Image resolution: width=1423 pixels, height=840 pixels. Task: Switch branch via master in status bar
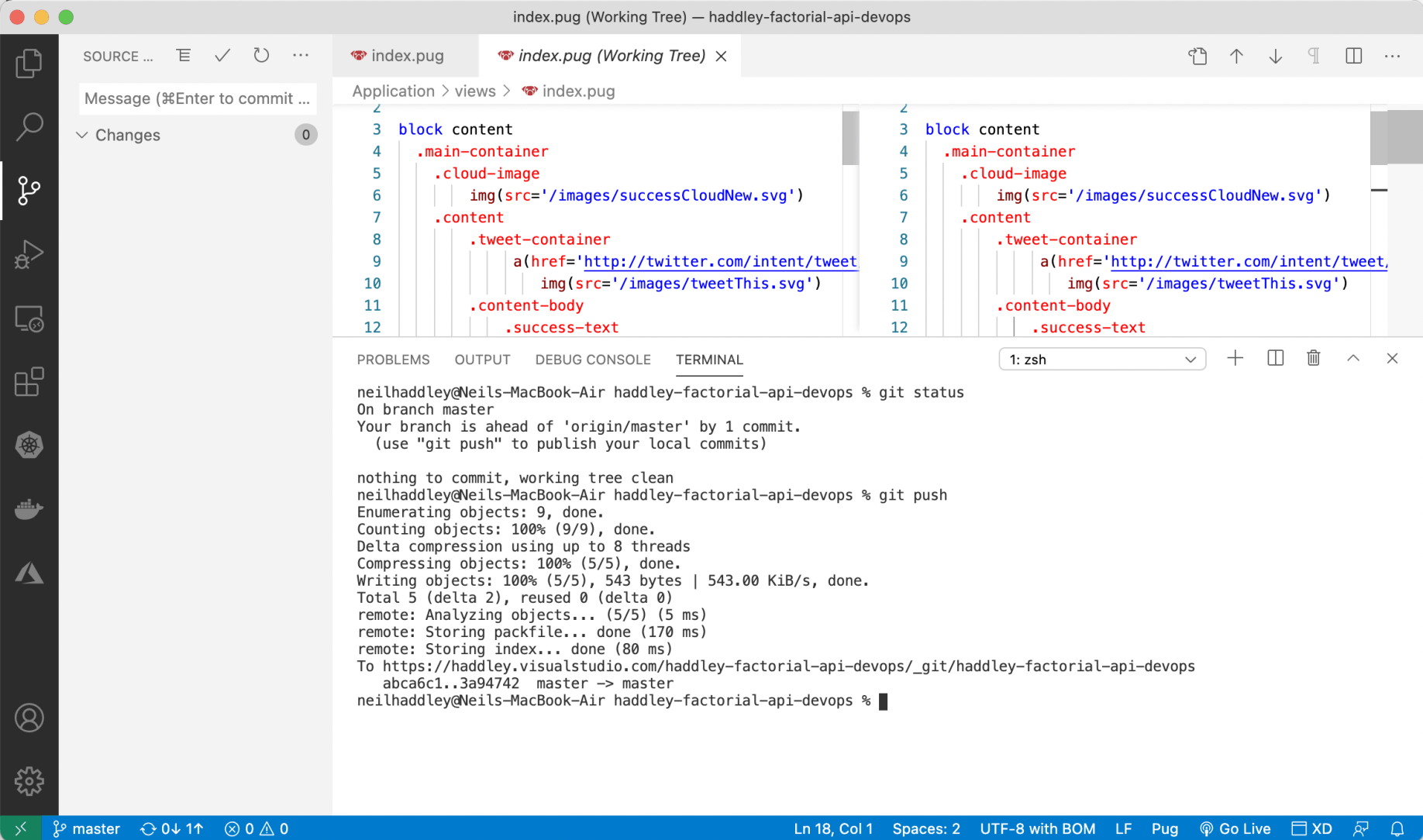86,828
